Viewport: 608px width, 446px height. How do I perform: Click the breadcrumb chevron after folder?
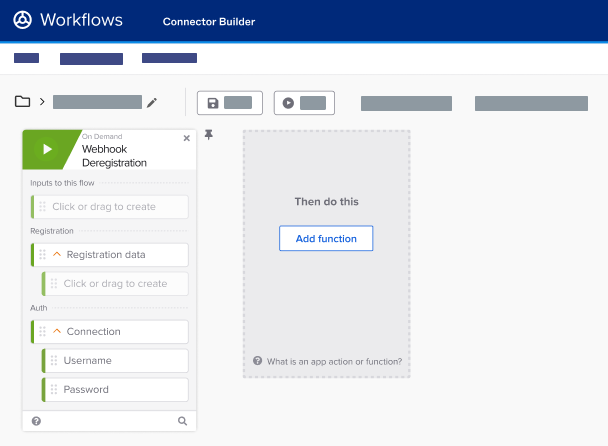coord(42,102)
